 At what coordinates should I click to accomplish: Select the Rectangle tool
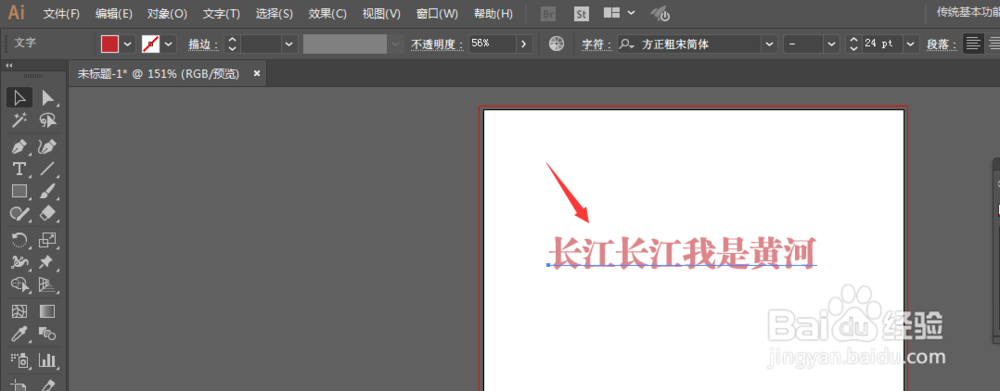click(x=20, y=191)
